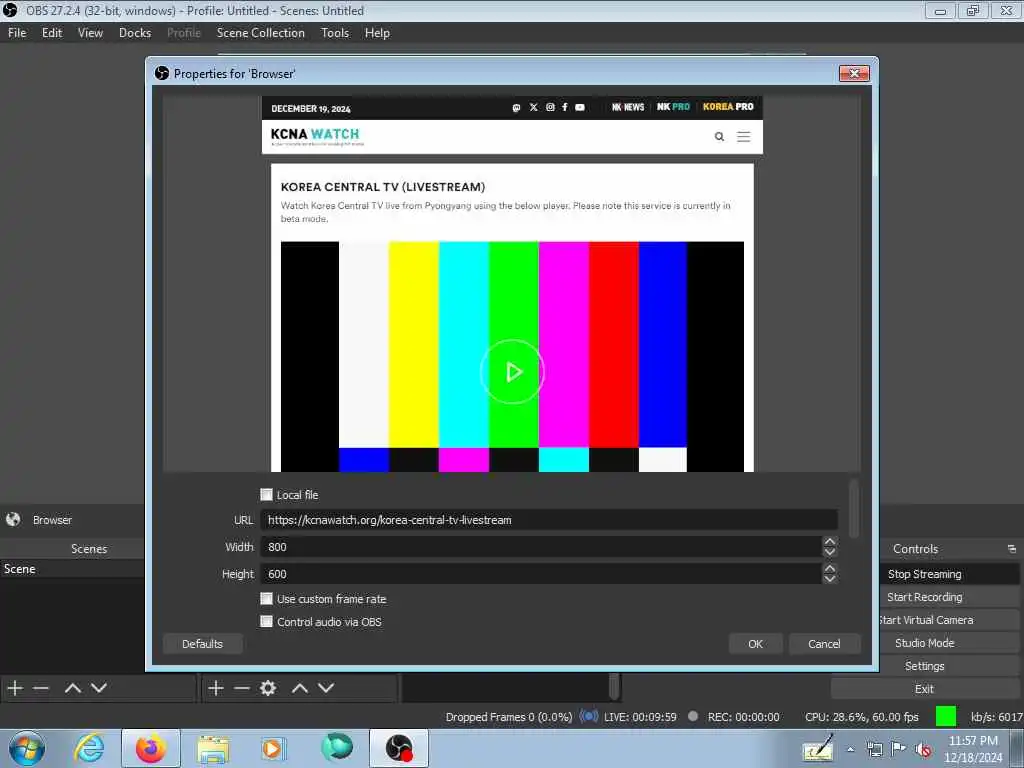Click the X (Twitter) icon in the page header
The height and width of the screenshot is (768, 1024).
[534, 107]
